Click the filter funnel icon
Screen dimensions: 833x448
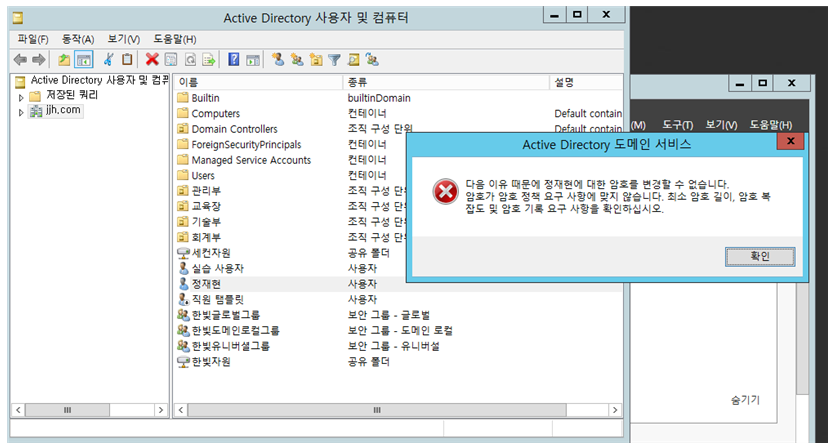[x=334, y=60]
